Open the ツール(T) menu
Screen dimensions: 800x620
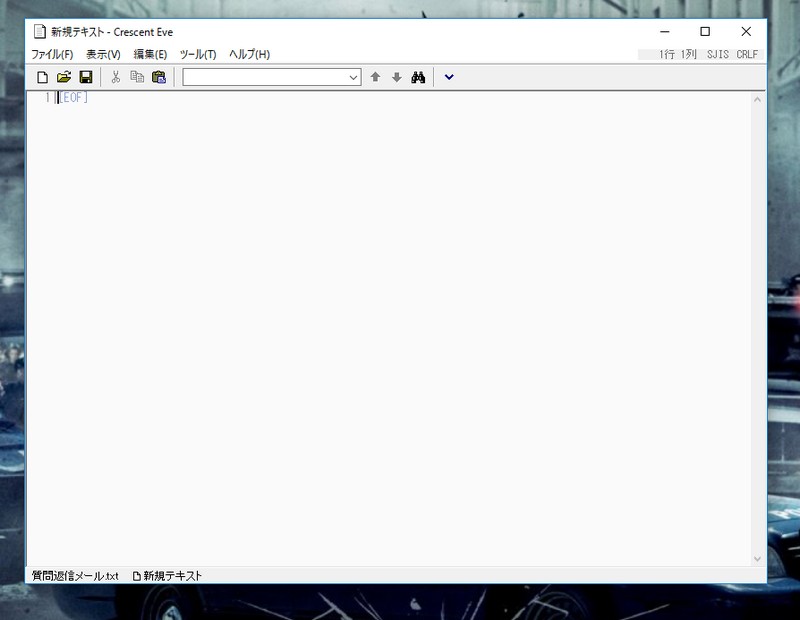(198, 54)
